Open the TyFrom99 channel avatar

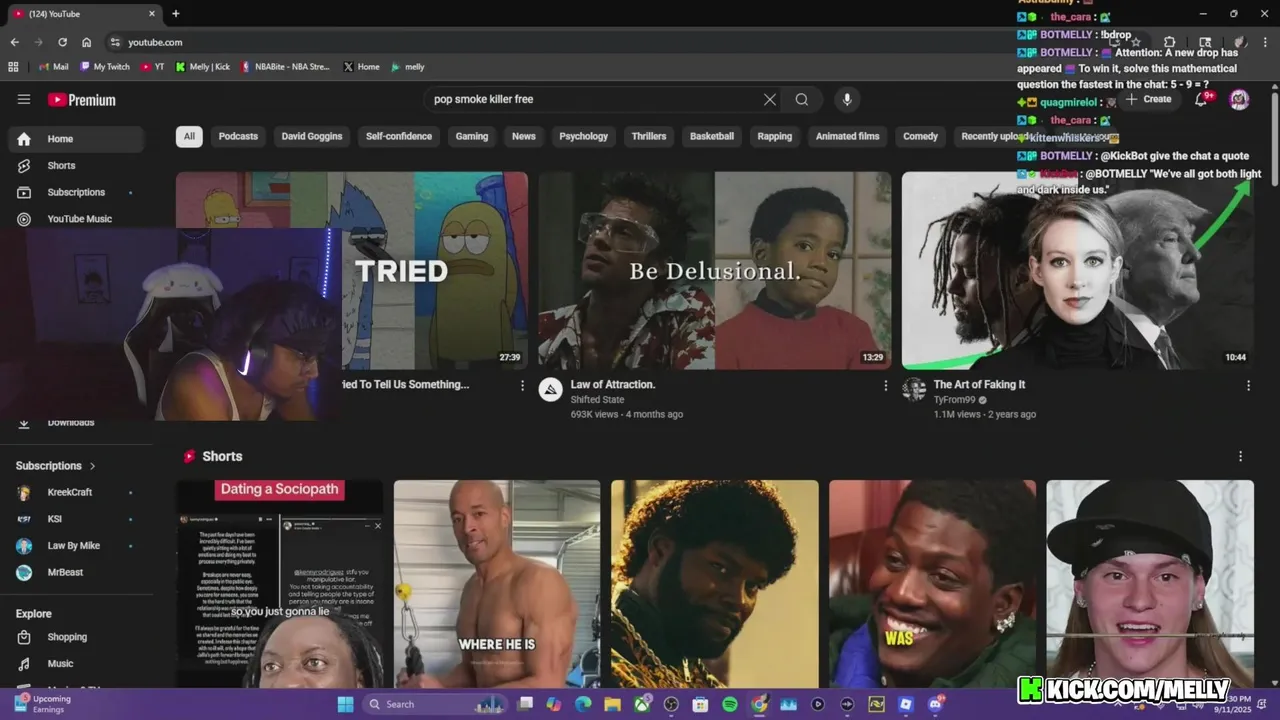coord(914,390)
